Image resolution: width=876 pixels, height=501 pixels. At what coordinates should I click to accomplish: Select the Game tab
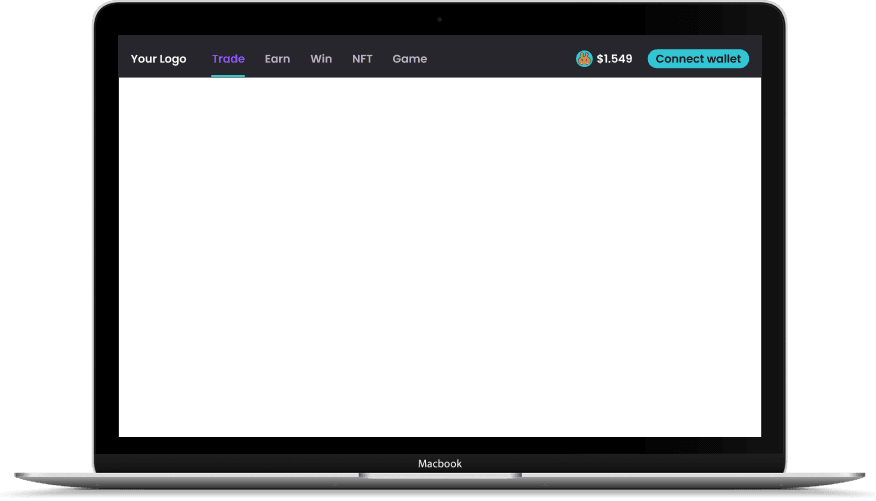coord(410,59)
